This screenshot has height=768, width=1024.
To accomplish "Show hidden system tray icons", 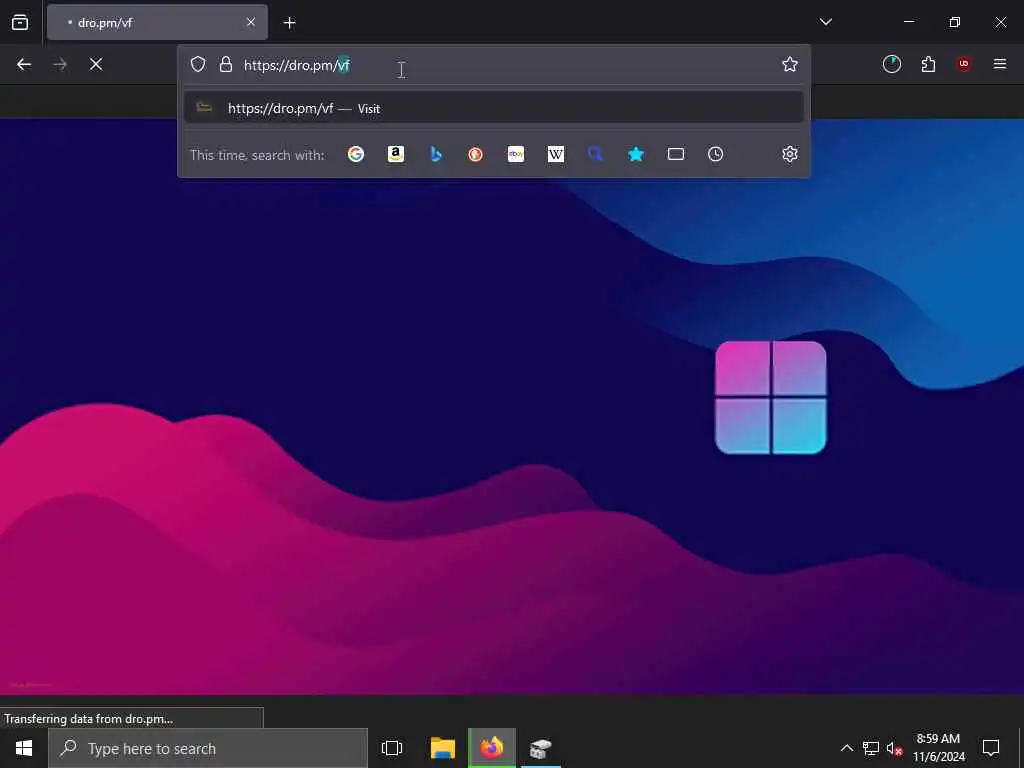I will coord(846,748).
